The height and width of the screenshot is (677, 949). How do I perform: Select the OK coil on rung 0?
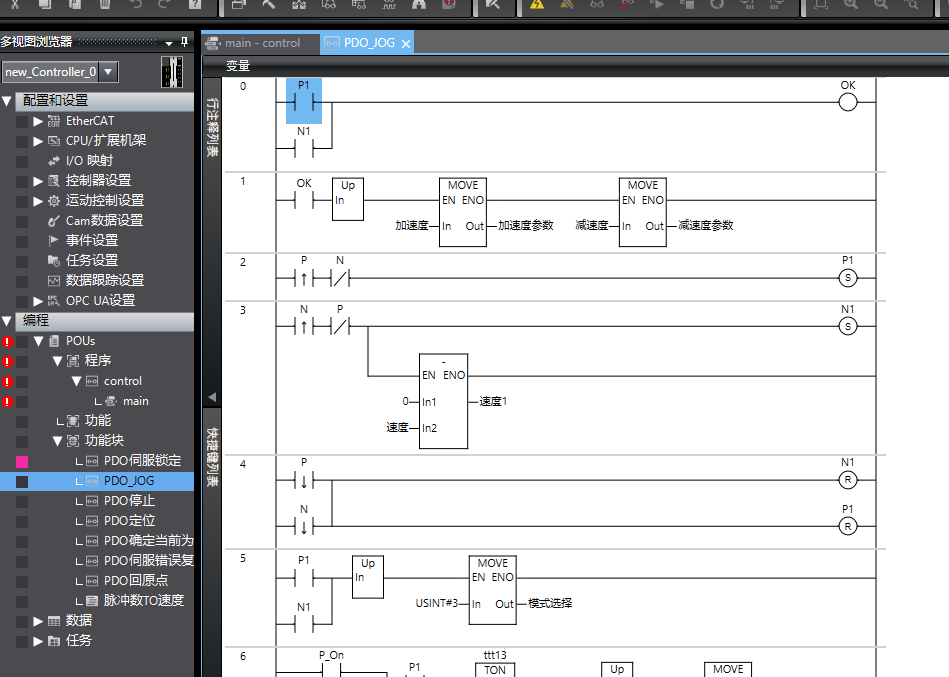pyautogui.click(x=848, y=102)
